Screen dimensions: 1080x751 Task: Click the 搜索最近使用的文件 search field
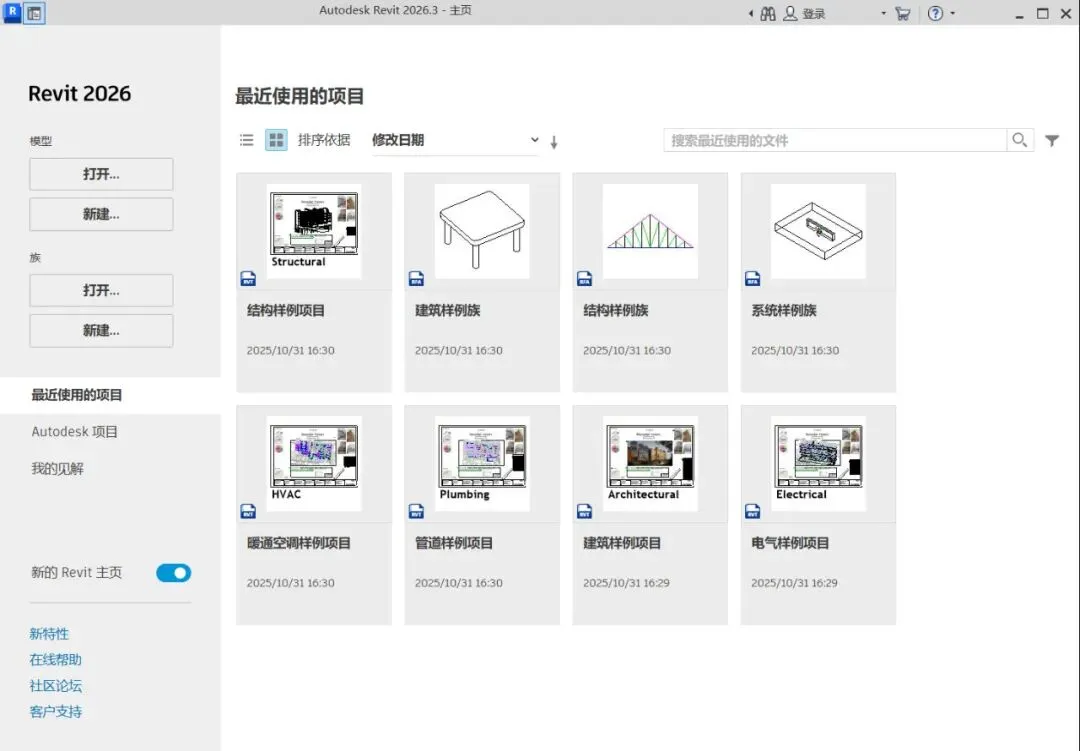tap(835, 141)
